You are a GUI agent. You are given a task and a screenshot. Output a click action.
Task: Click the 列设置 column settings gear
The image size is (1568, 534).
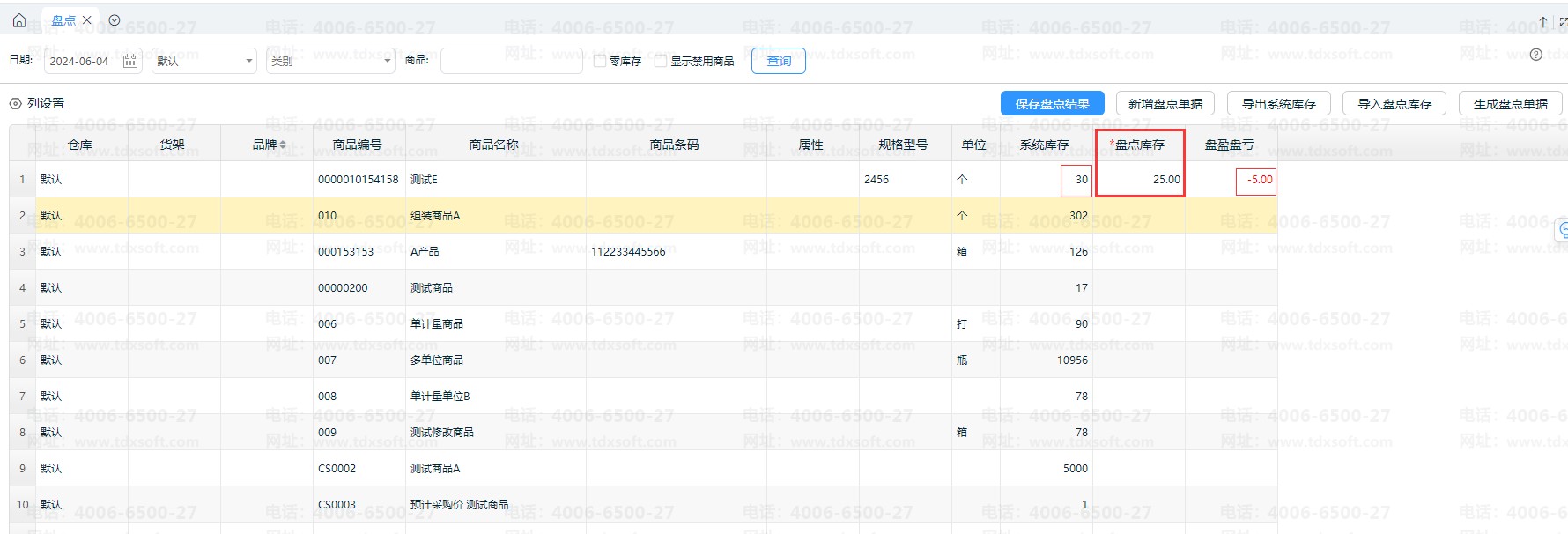pyautogui.click(x=15, y=104)
